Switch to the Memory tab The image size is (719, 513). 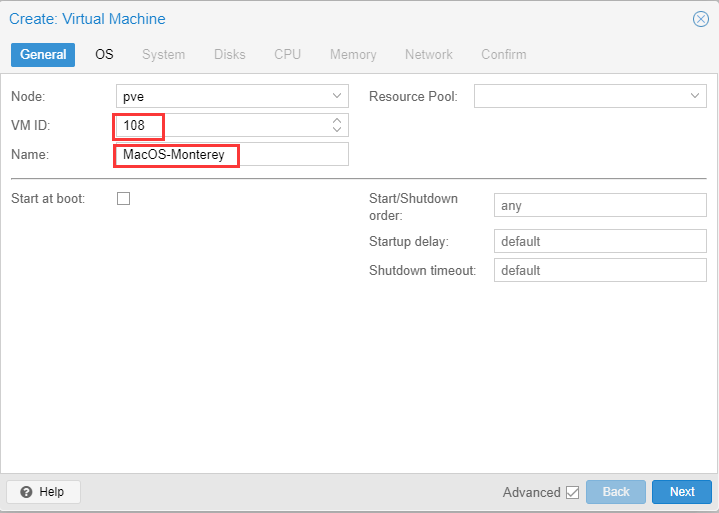(353, 54)
